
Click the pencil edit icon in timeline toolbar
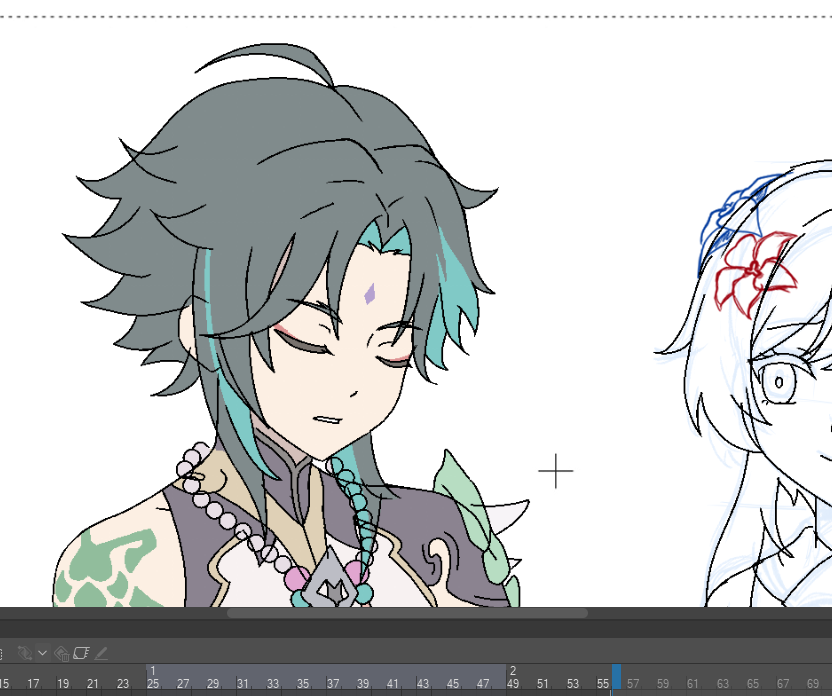[x=101, y=653]
